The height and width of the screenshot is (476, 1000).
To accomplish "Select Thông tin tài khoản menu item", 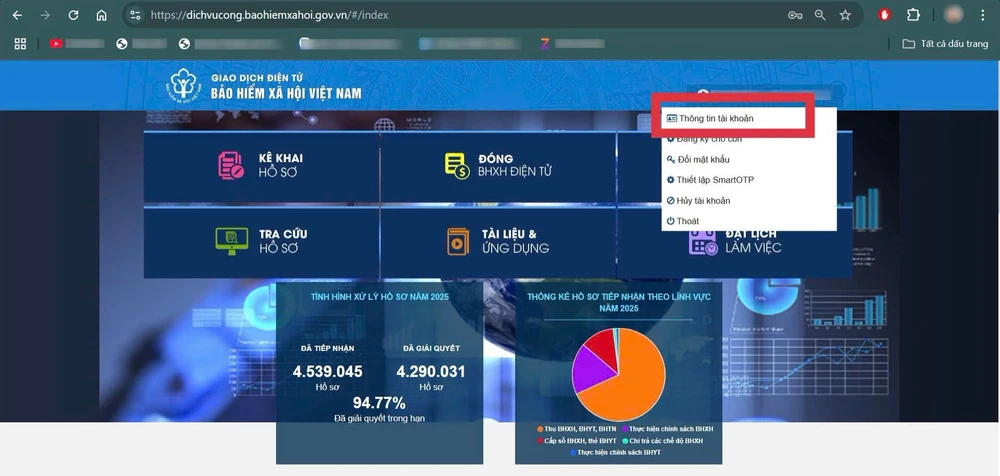I will [x=716, y=118].
